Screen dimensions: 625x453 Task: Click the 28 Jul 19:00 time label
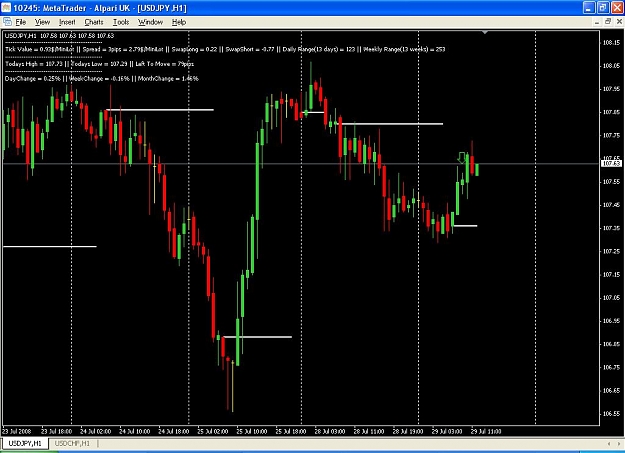tap(408, 431)
